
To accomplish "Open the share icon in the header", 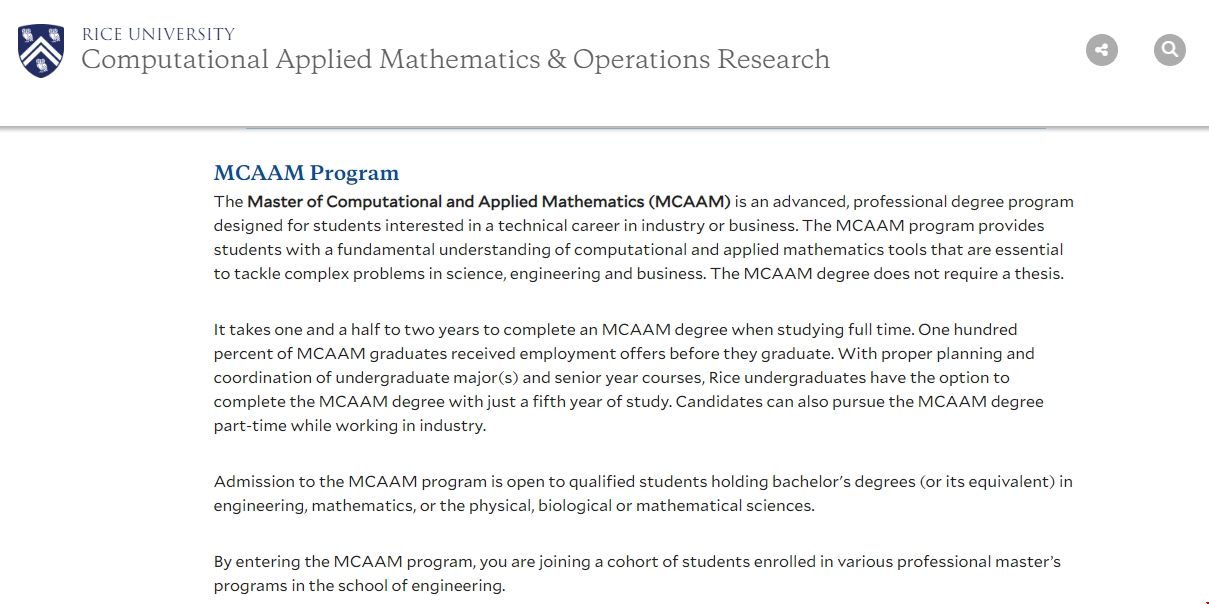I will coord(1102,49).
